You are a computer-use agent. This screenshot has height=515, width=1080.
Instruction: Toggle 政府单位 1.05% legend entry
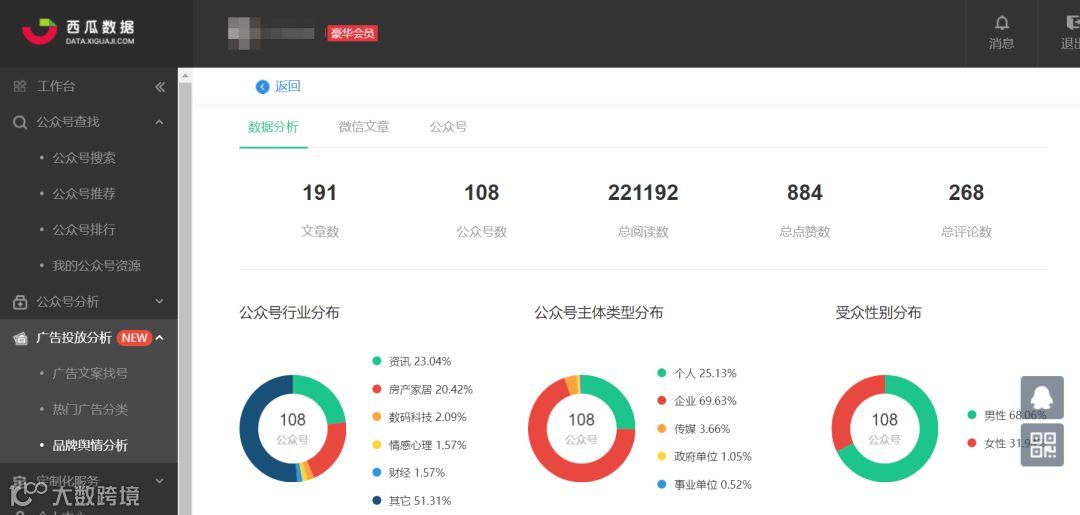(704, 456)
